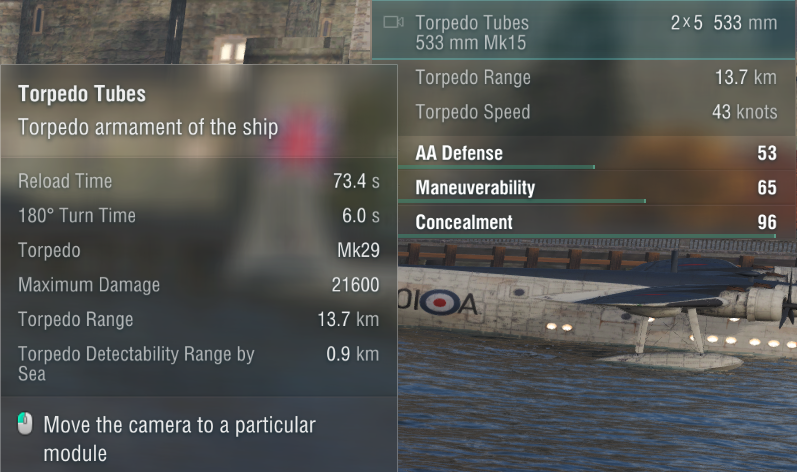This screenshot has height=472, width=797.
Task: Click the 180° Turn Time row
Action: [x=198, y=216]
